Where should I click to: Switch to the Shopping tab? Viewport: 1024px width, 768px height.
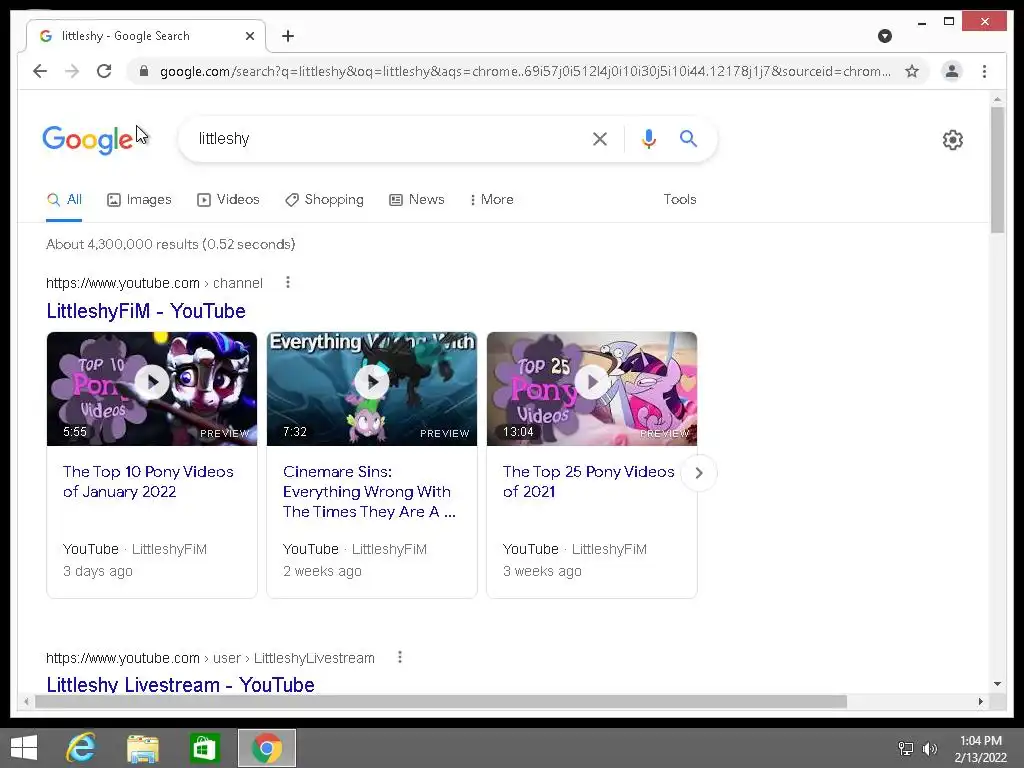point(325,200)
